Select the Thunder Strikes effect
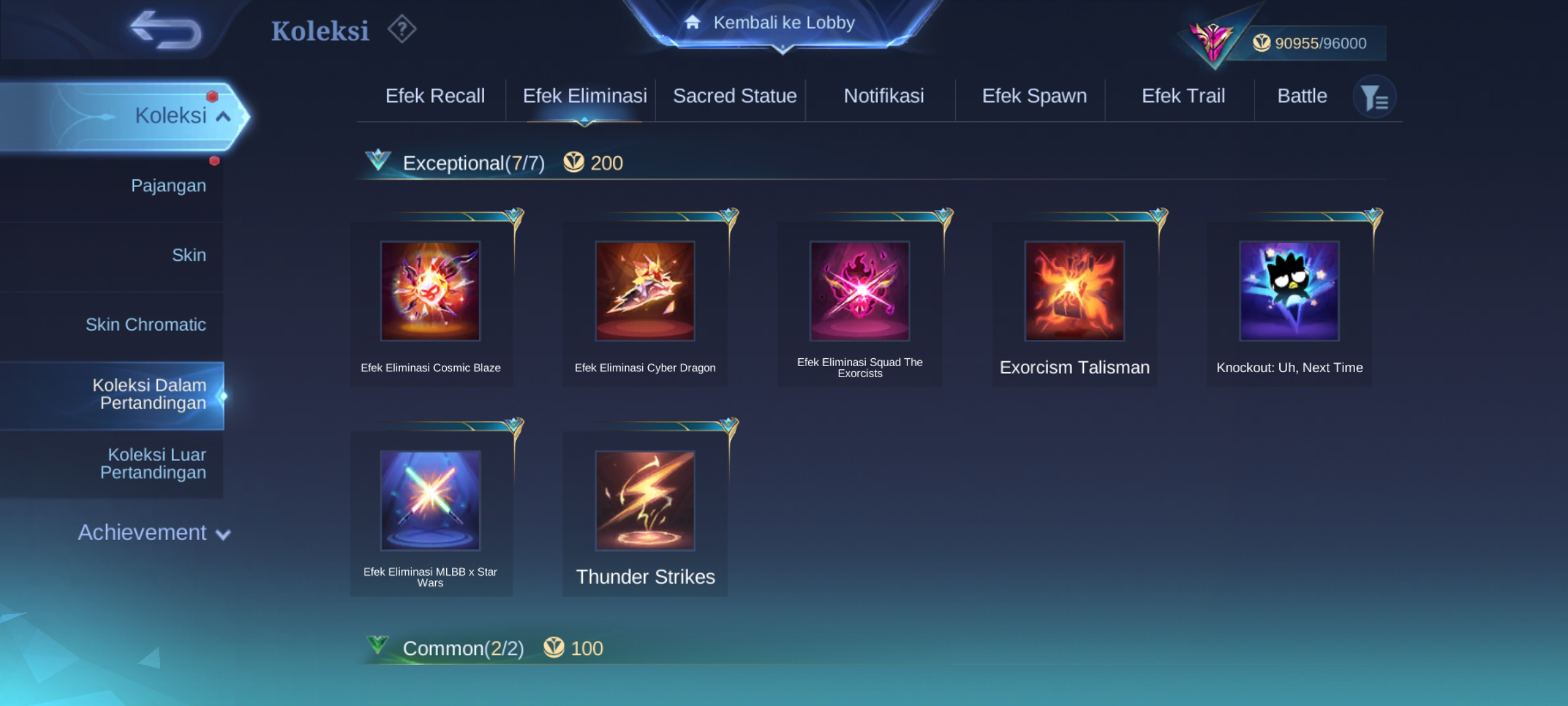The height and width of the screenshot is (706, 1568). 645,500
